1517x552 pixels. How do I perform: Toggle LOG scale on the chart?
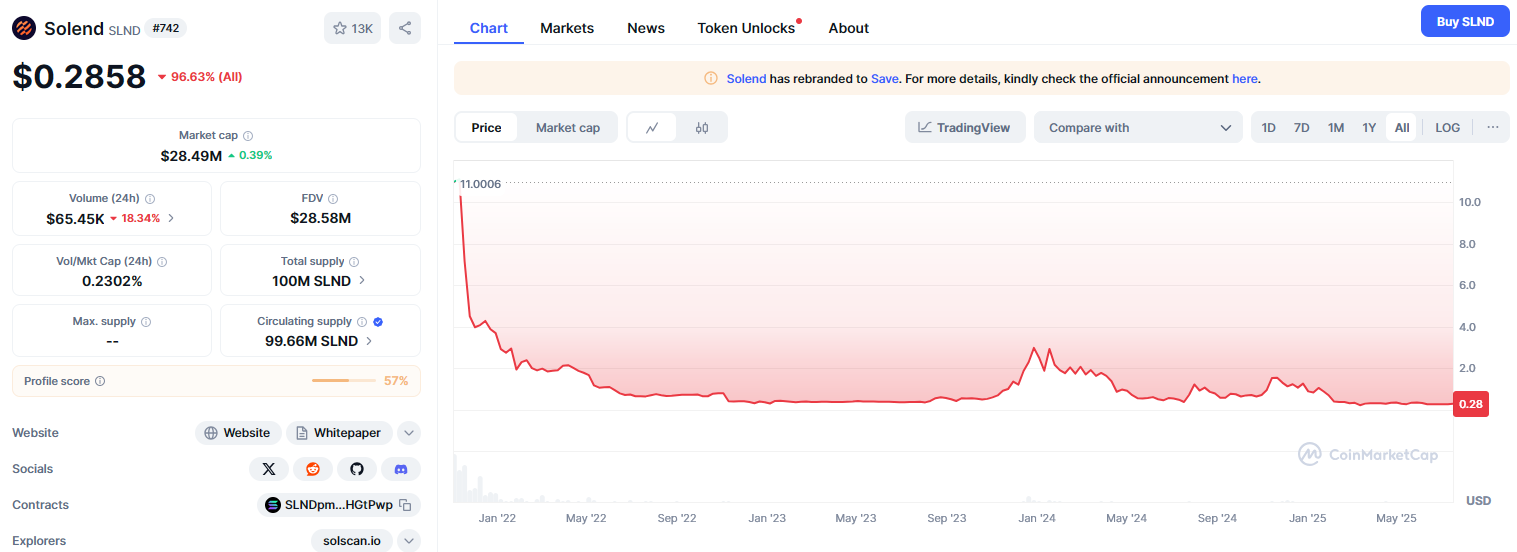point(1447,128)
